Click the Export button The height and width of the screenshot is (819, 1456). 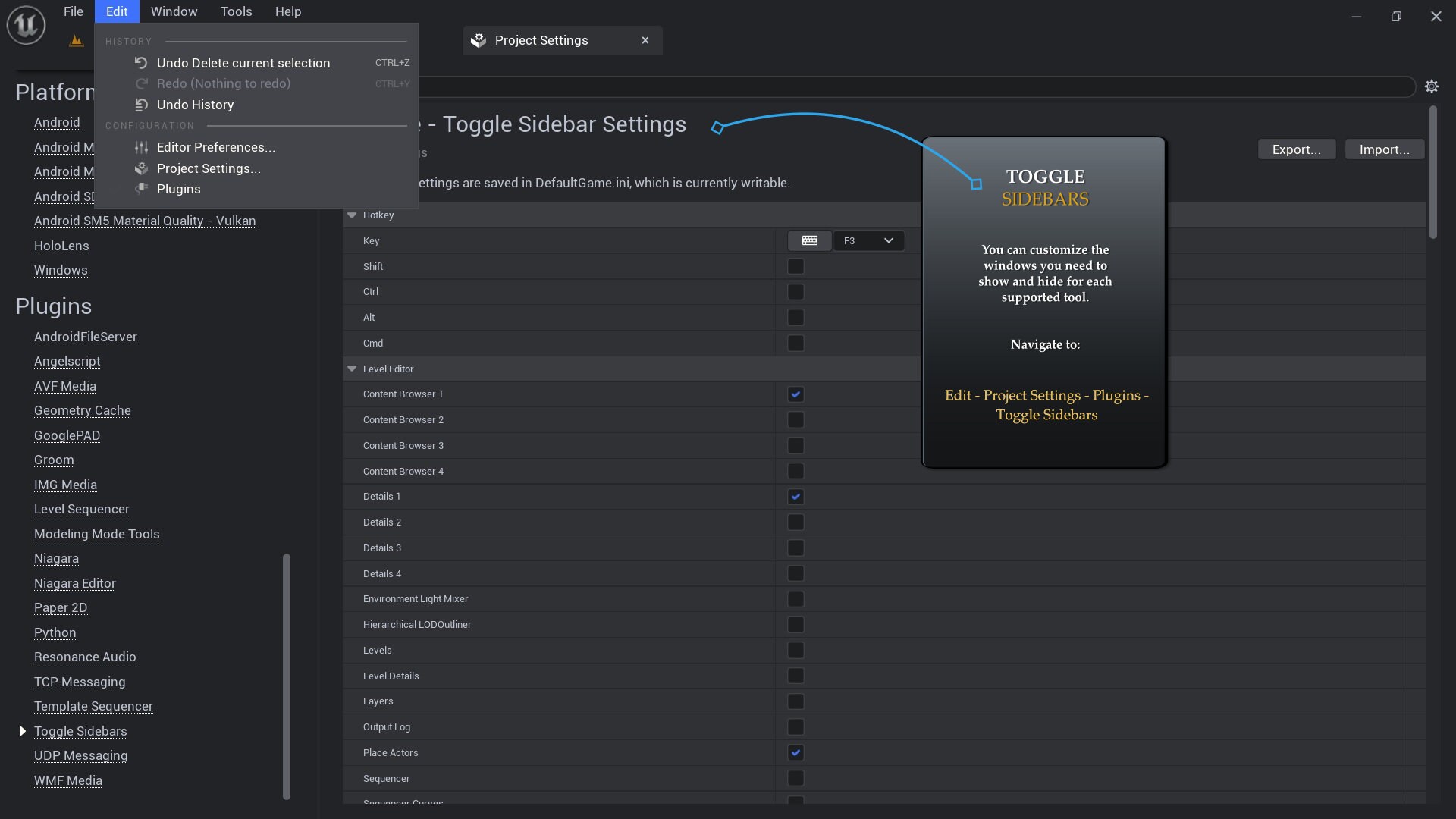pos(1296,149)
